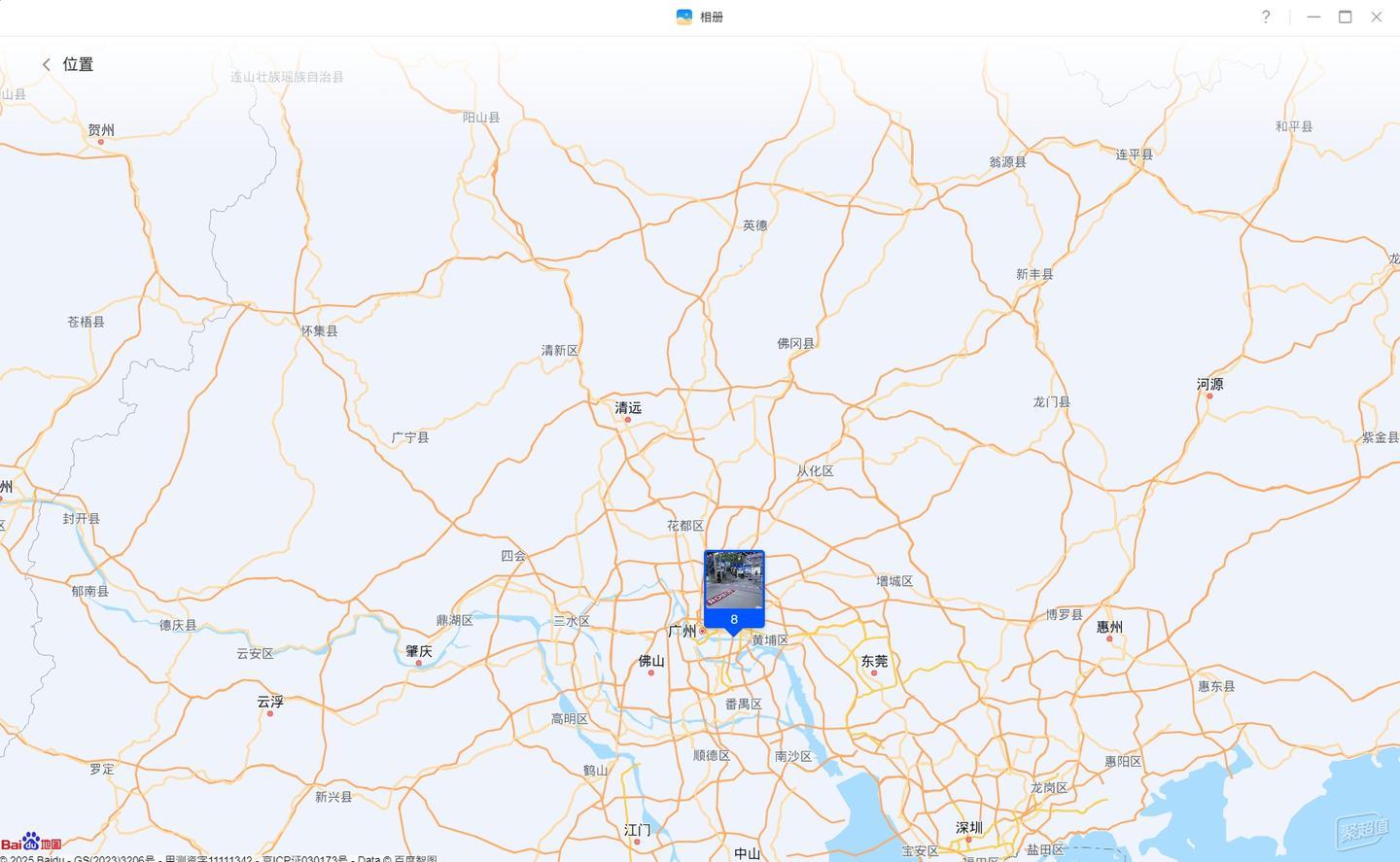Click the 云安区 district label
Image resolution: width=1400 pixels, height=862 pixels.
(x=255, y=654)
